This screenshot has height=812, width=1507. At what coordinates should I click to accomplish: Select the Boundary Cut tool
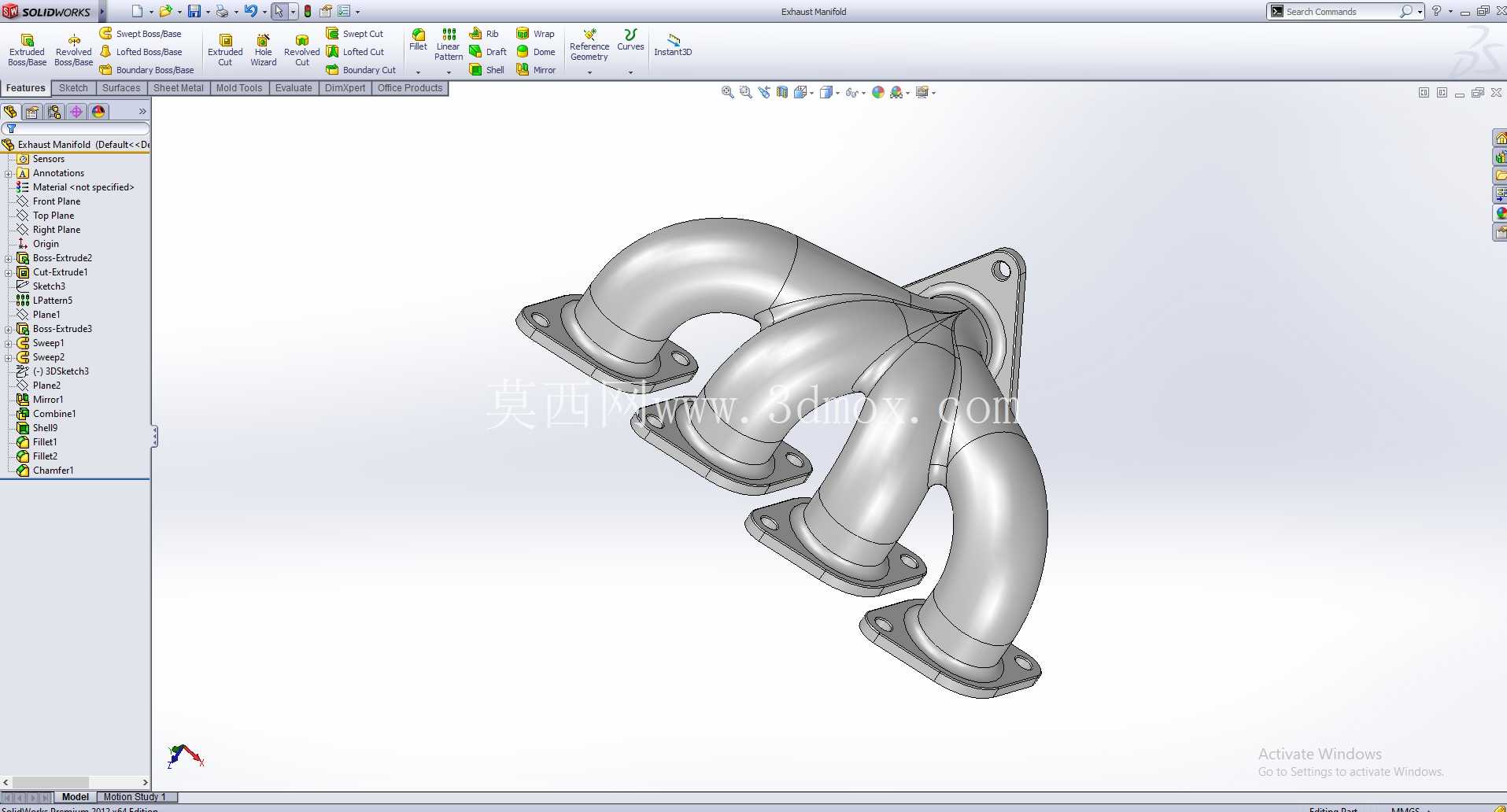[360, 70]
